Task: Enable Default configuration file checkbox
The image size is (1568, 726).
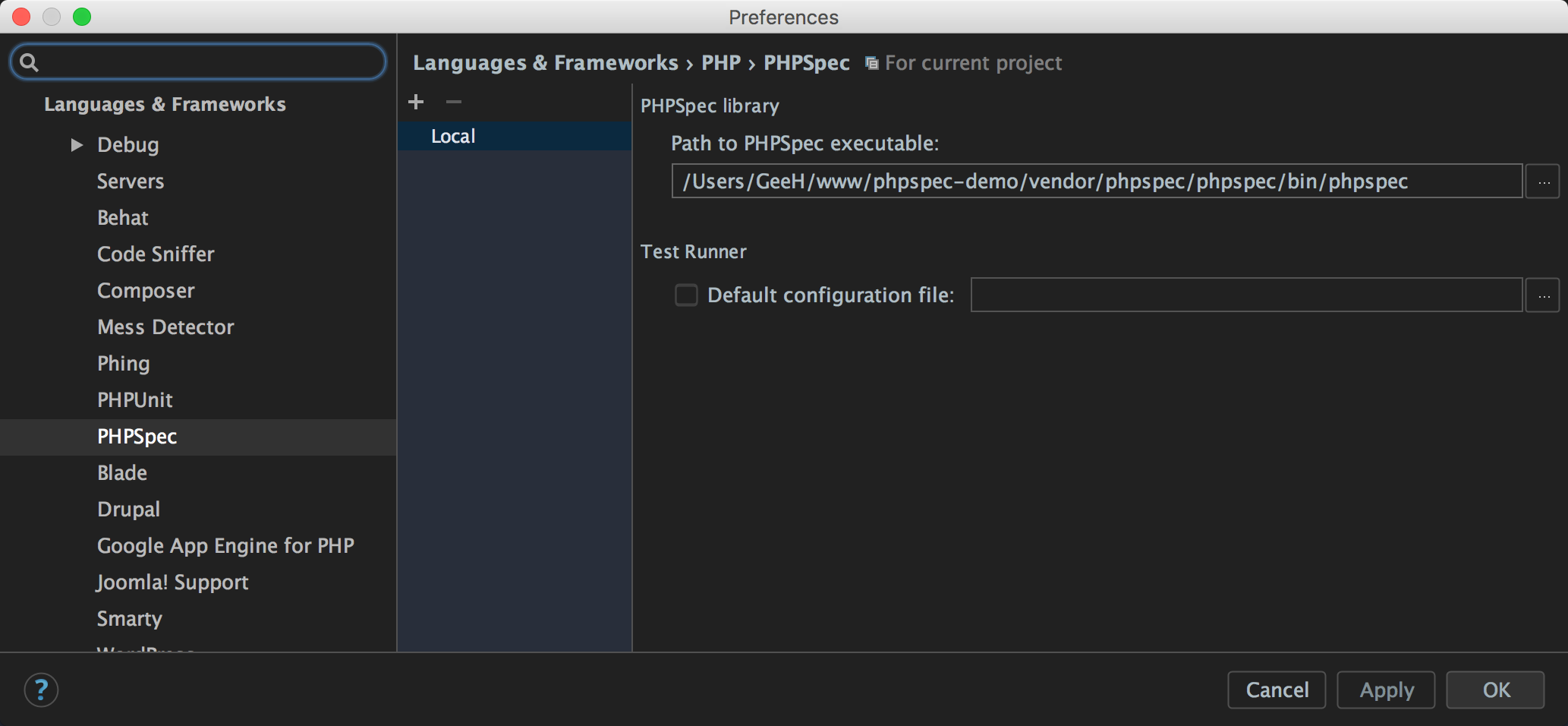Action: point(686,295)
